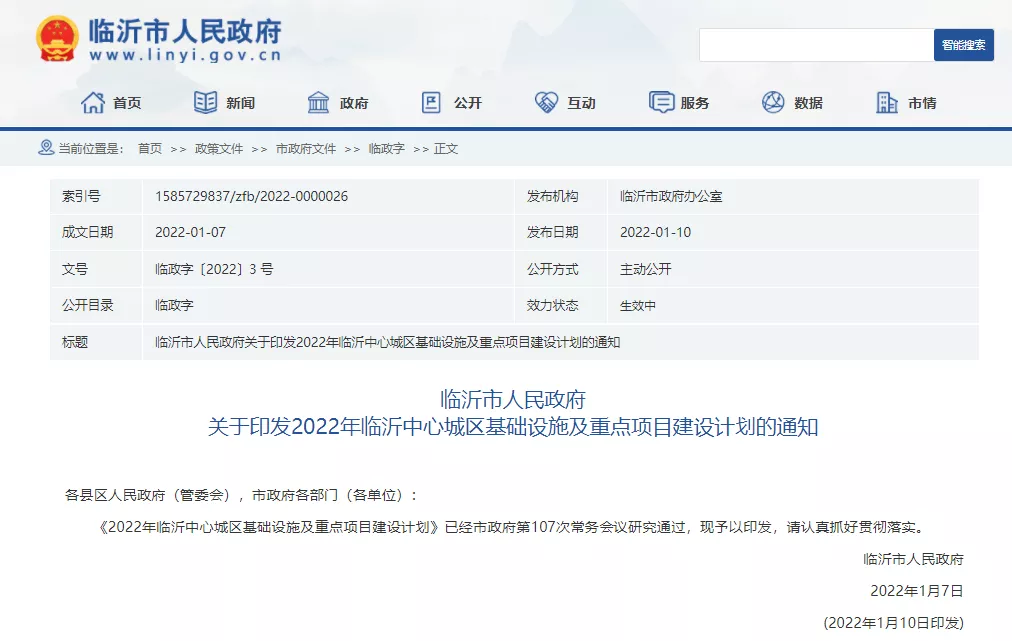The image size is (1012, 641).
Task: Click the 生效中 status value
Action: coord(638,305)
